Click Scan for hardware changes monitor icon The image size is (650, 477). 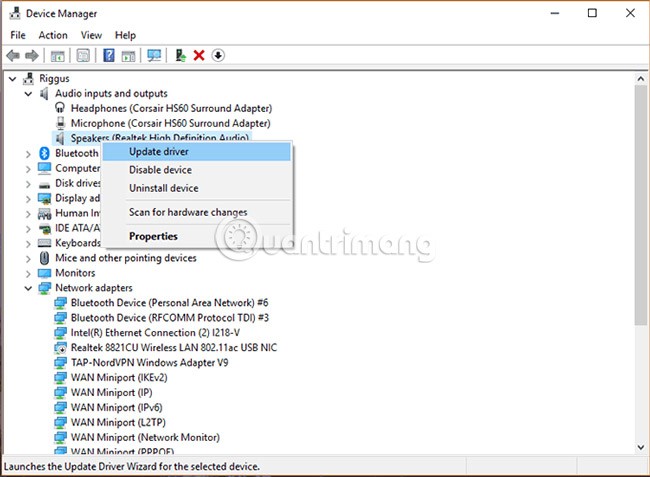(154, 55)
